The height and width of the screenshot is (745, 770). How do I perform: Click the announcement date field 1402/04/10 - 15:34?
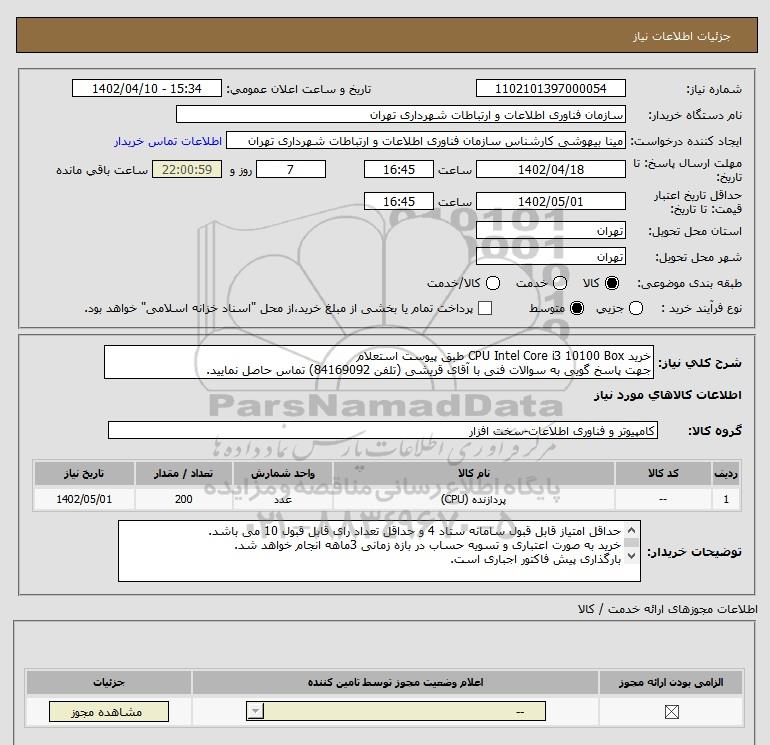pyautogui.click(x=147, y=89)
